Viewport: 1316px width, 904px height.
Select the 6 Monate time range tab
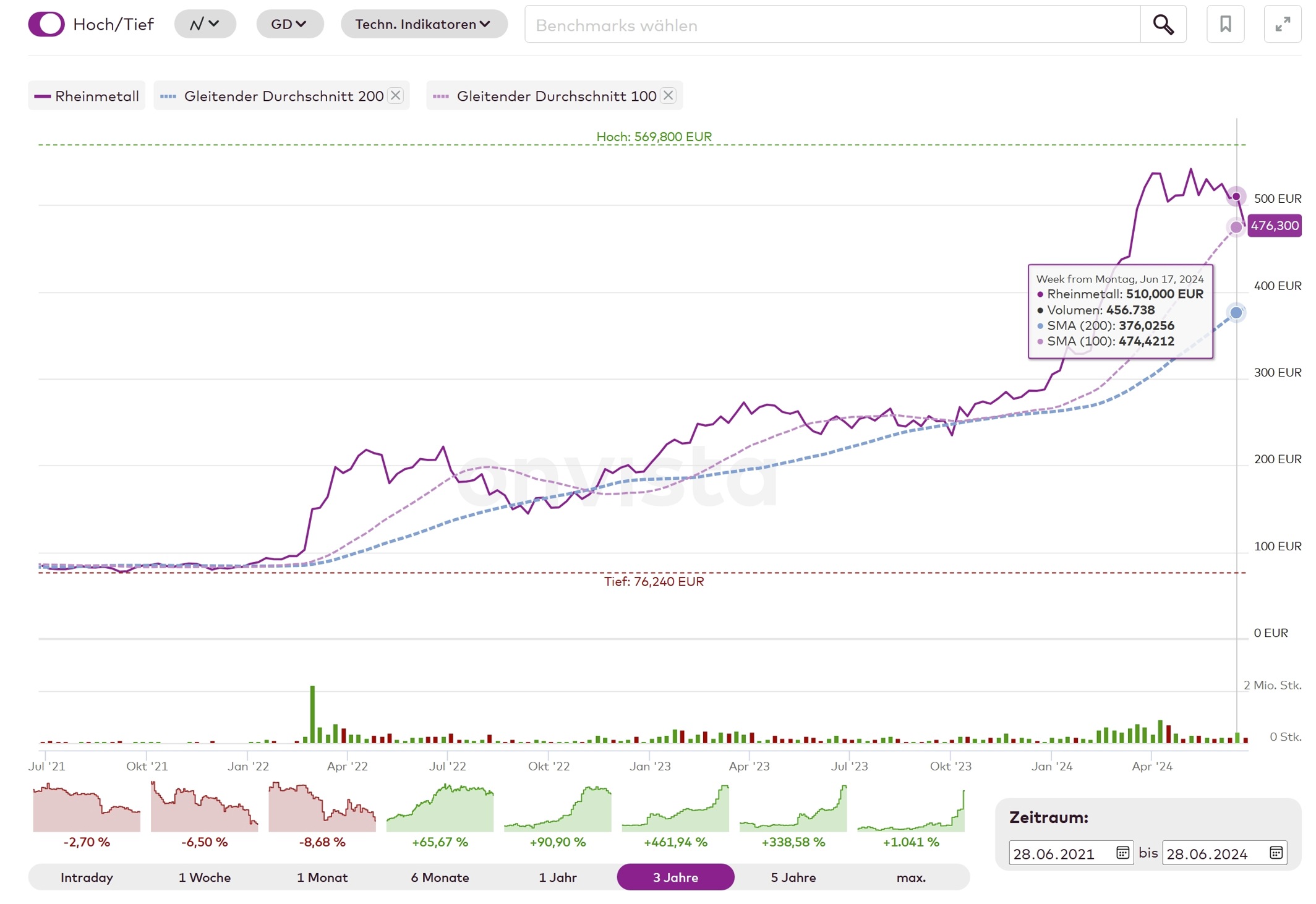point(440,877)
